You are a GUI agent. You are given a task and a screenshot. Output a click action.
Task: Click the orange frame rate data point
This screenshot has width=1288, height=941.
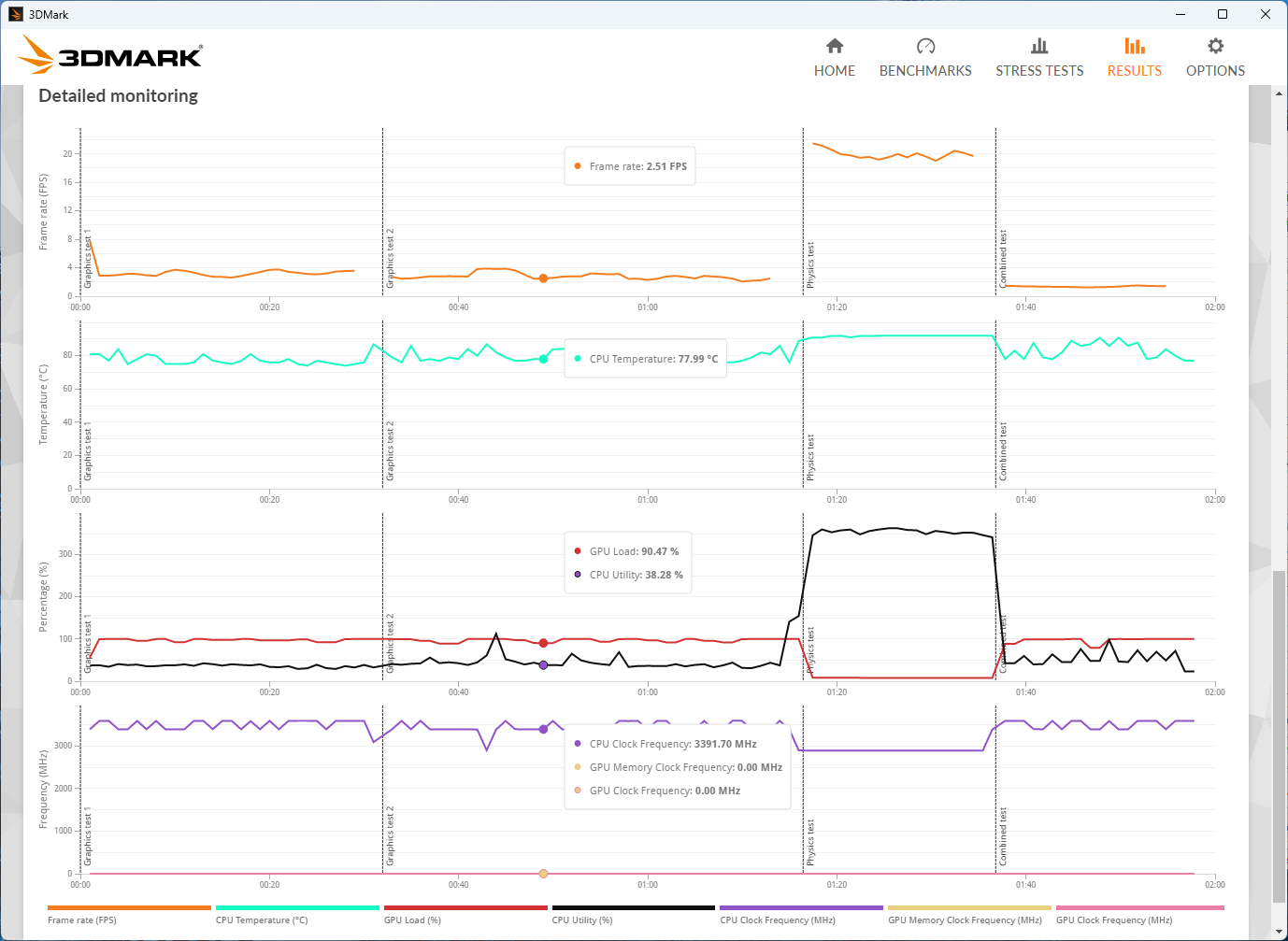pyautogui.click(x=543, y=278)
